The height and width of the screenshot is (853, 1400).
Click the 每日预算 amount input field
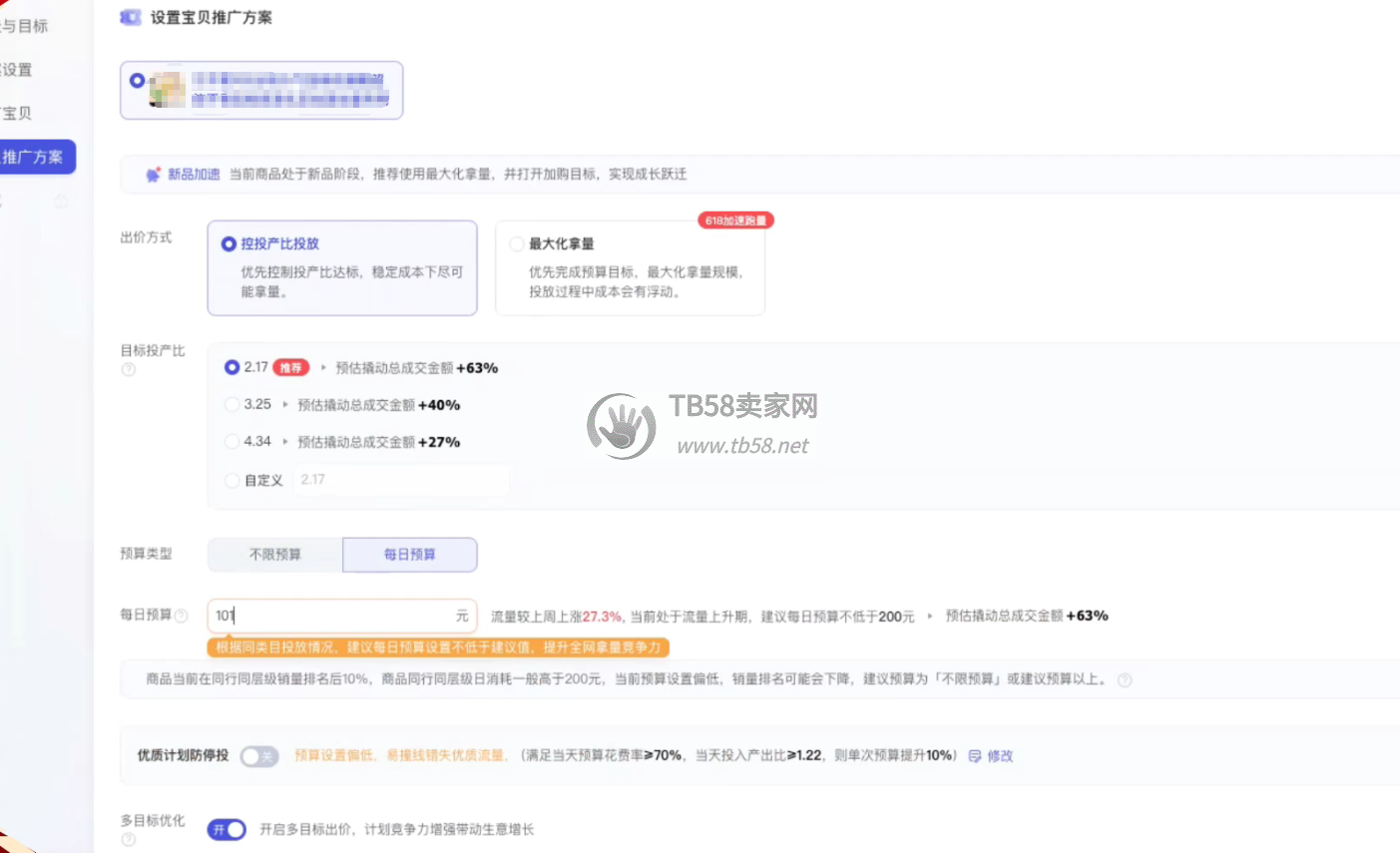click(341, 616)
